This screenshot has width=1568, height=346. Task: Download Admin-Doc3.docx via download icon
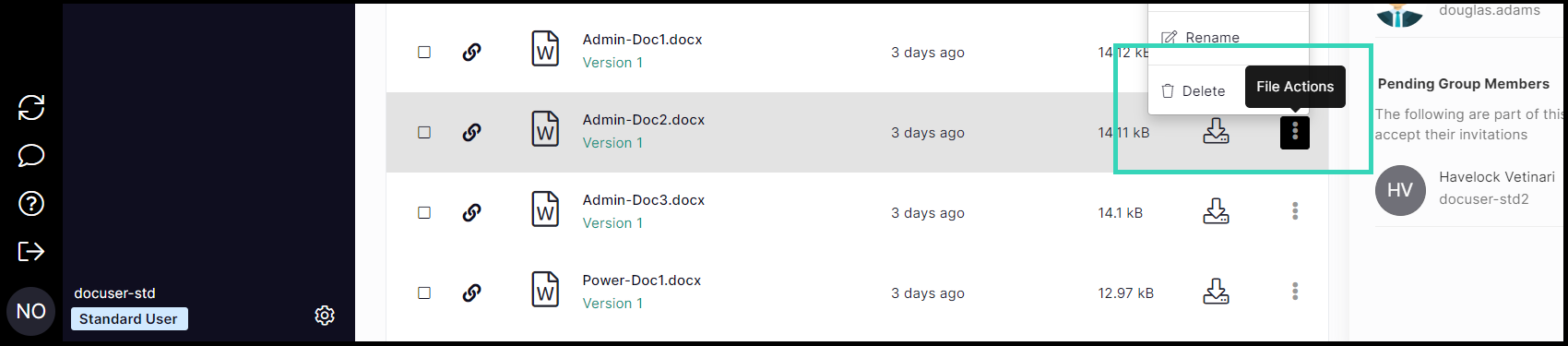pyautogui.click(x=1216, y=211)
